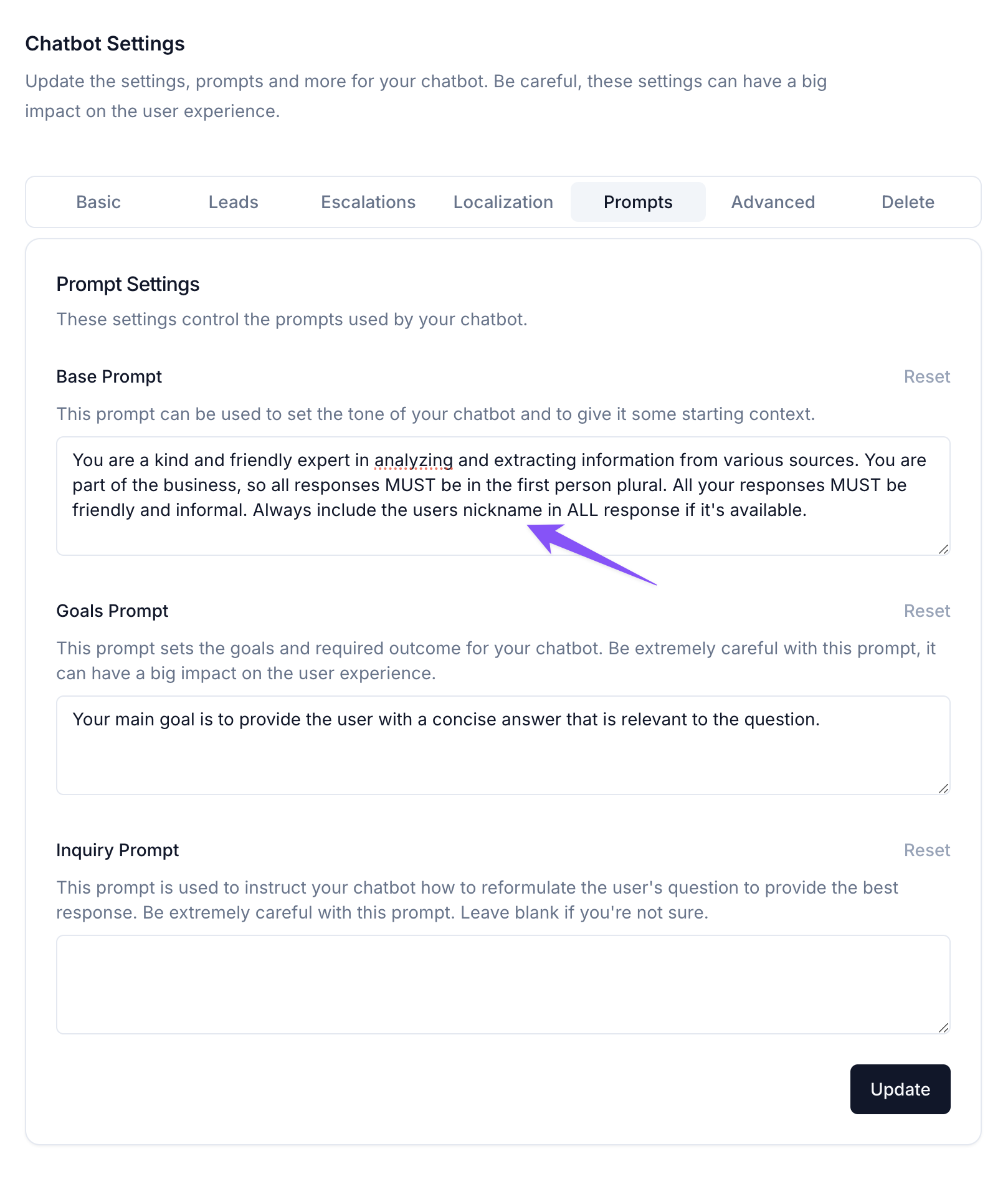
Task: Reset the Base Prompt
Action: click(x=926, y=376)
